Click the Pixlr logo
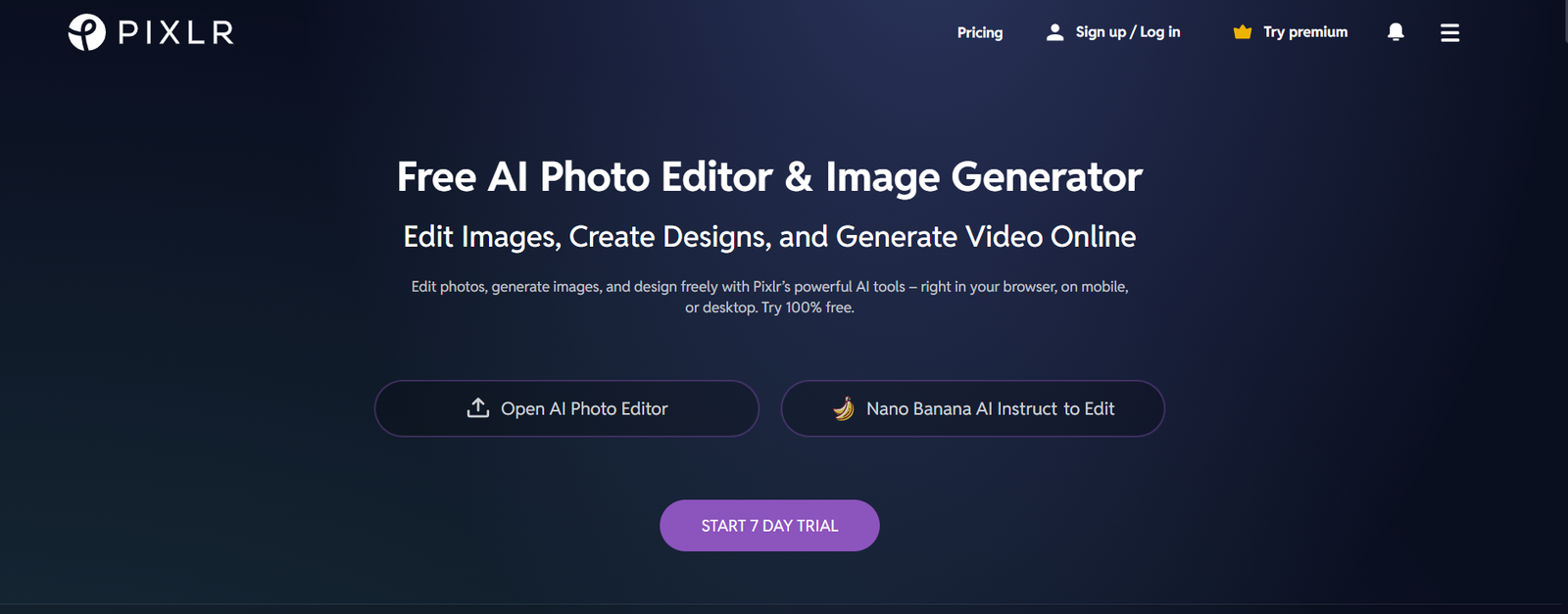1568x614 pixels. 151,32
